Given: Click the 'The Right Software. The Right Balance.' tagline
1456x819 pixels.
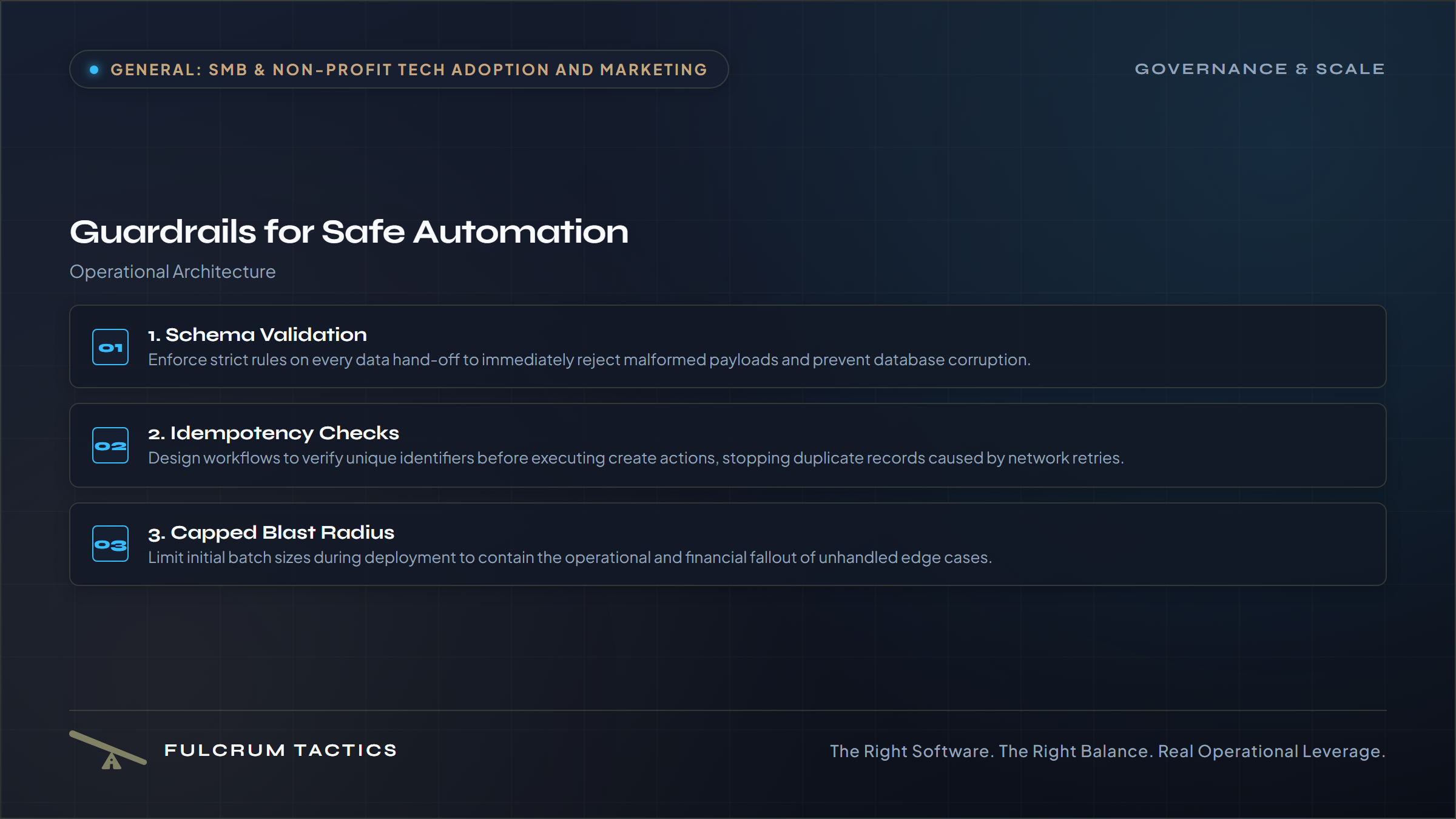Looking at the screenshot, I should pyautogui.click(x=1108, y=751).
